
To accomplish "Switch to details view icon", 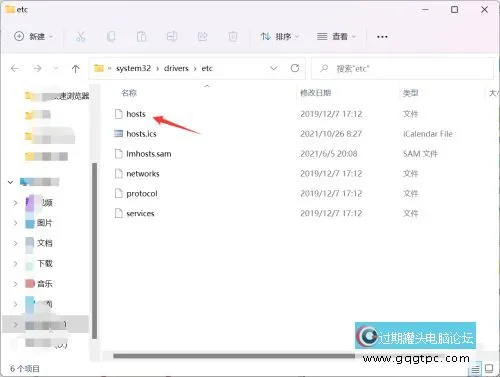I will pos(475,369).
